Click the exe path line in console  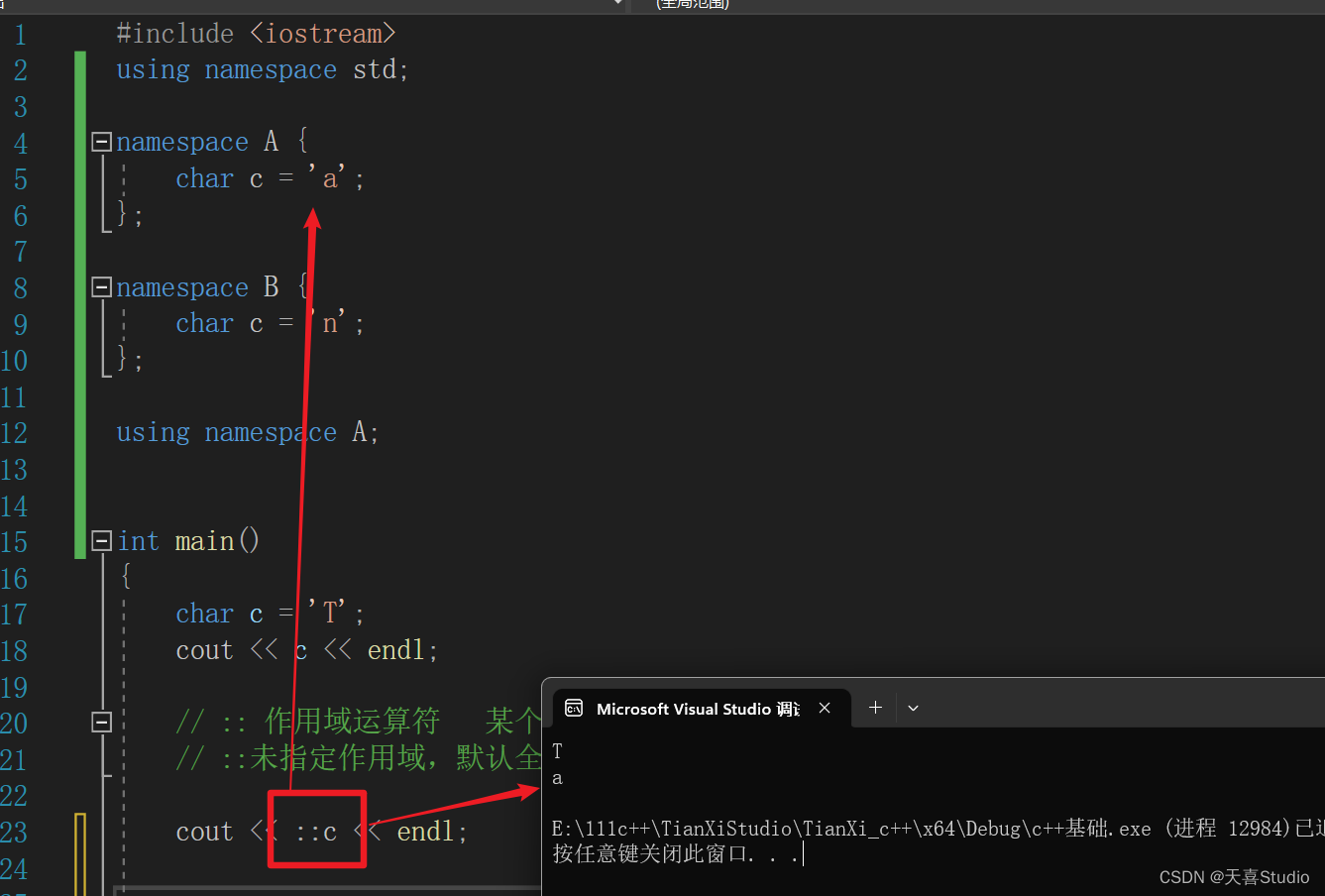point(938,829)
